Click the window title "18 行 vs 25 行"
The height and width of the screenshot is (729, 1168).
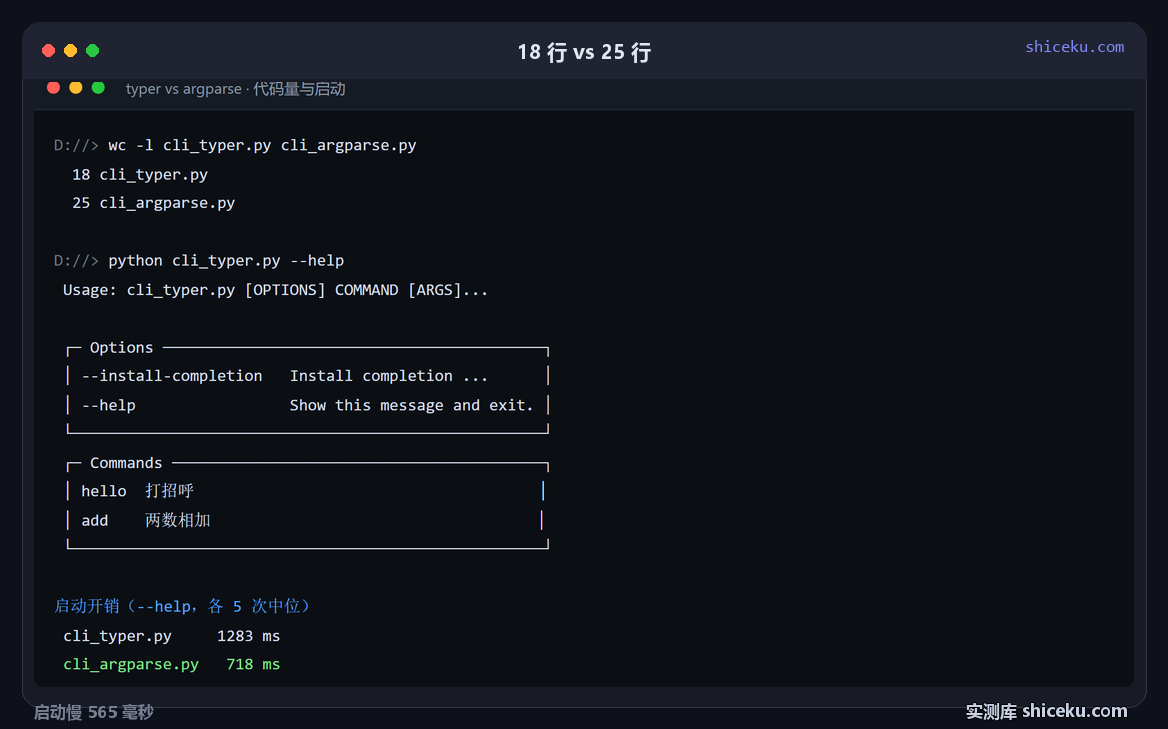click(584, 52)
